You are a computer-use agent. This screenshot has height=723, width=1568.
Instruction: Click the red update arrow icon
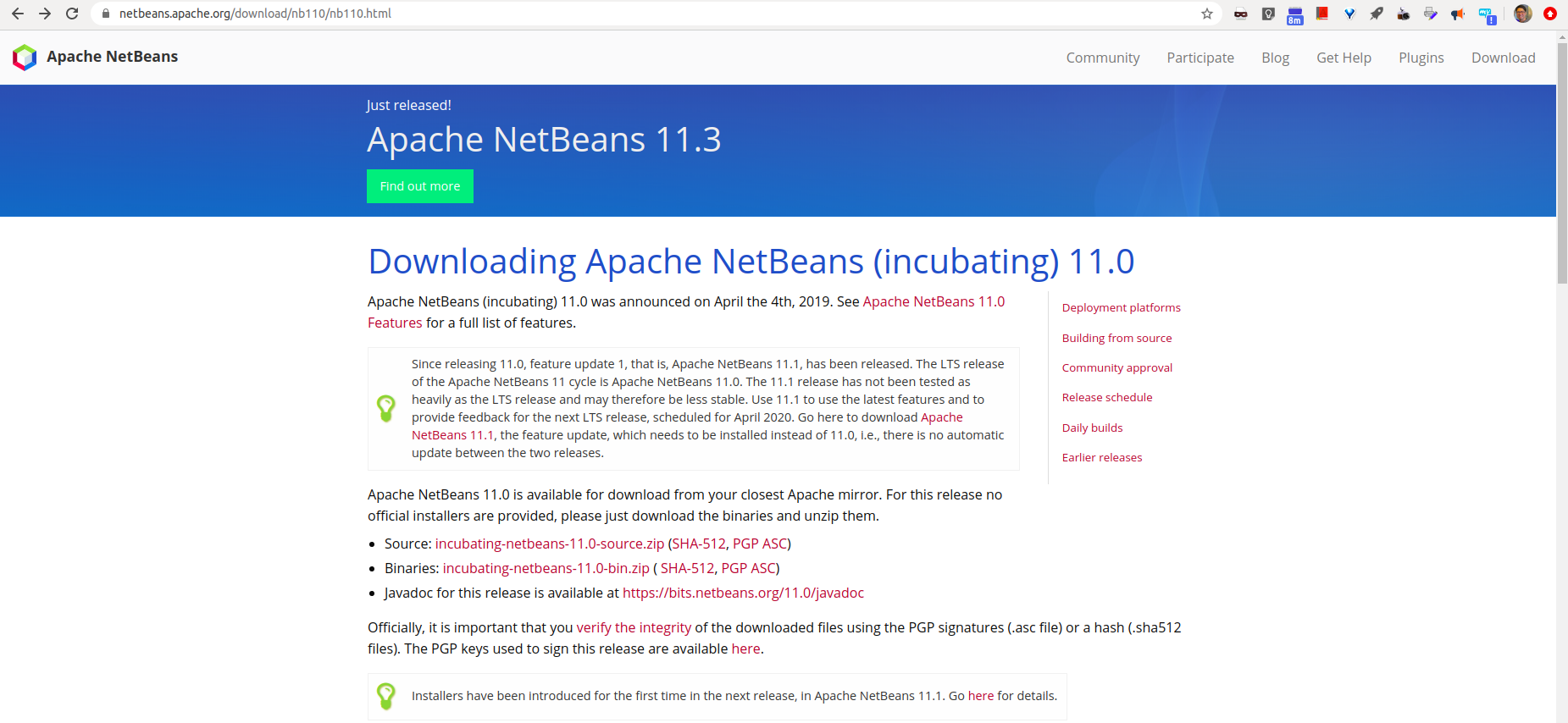click(x=1550, y=14)
